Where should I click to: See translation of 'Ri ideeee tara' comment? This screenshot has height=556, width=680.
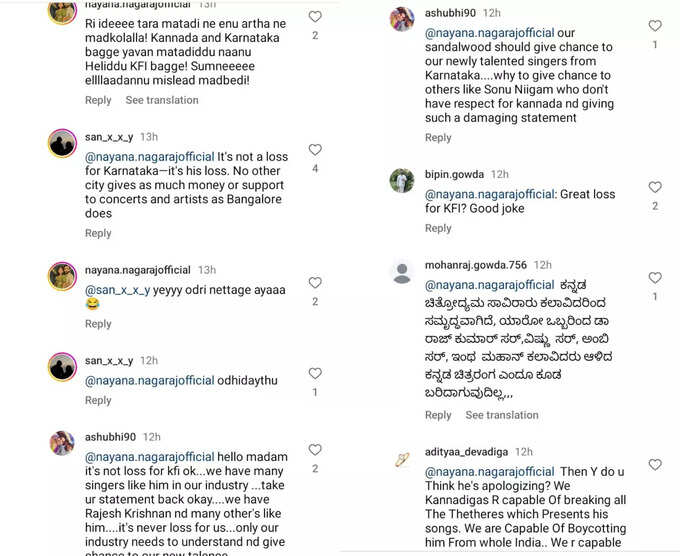click(162, 100)
